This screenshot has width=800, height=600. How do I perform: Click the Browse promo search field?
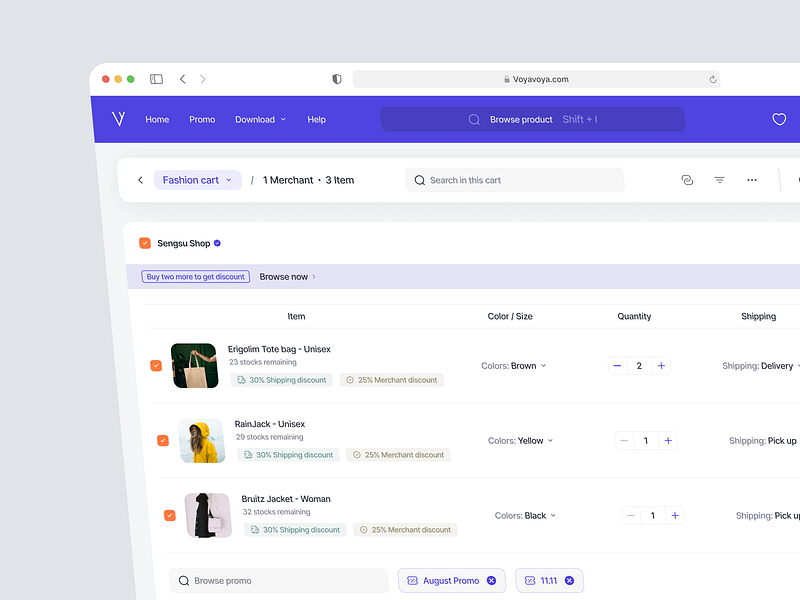point(278,581)
